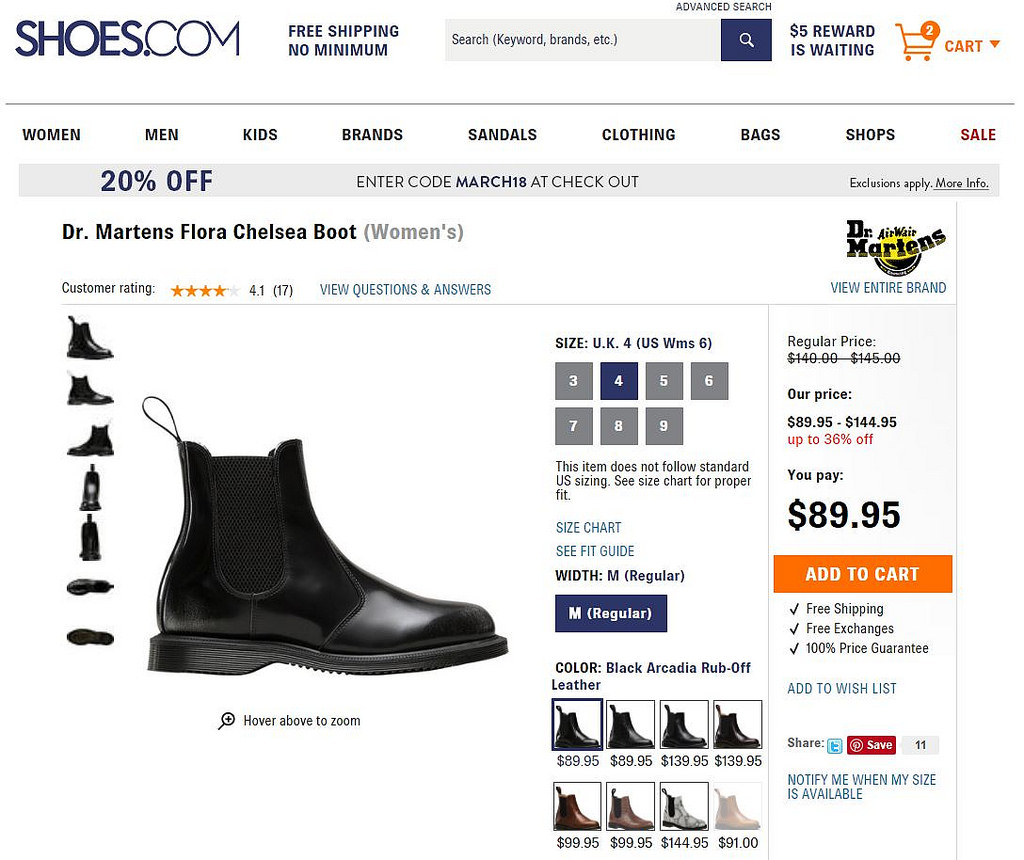Open the Size Chart link
Image resolution: width=1024 pixels, height=860 pixels.
click(588, 527)
